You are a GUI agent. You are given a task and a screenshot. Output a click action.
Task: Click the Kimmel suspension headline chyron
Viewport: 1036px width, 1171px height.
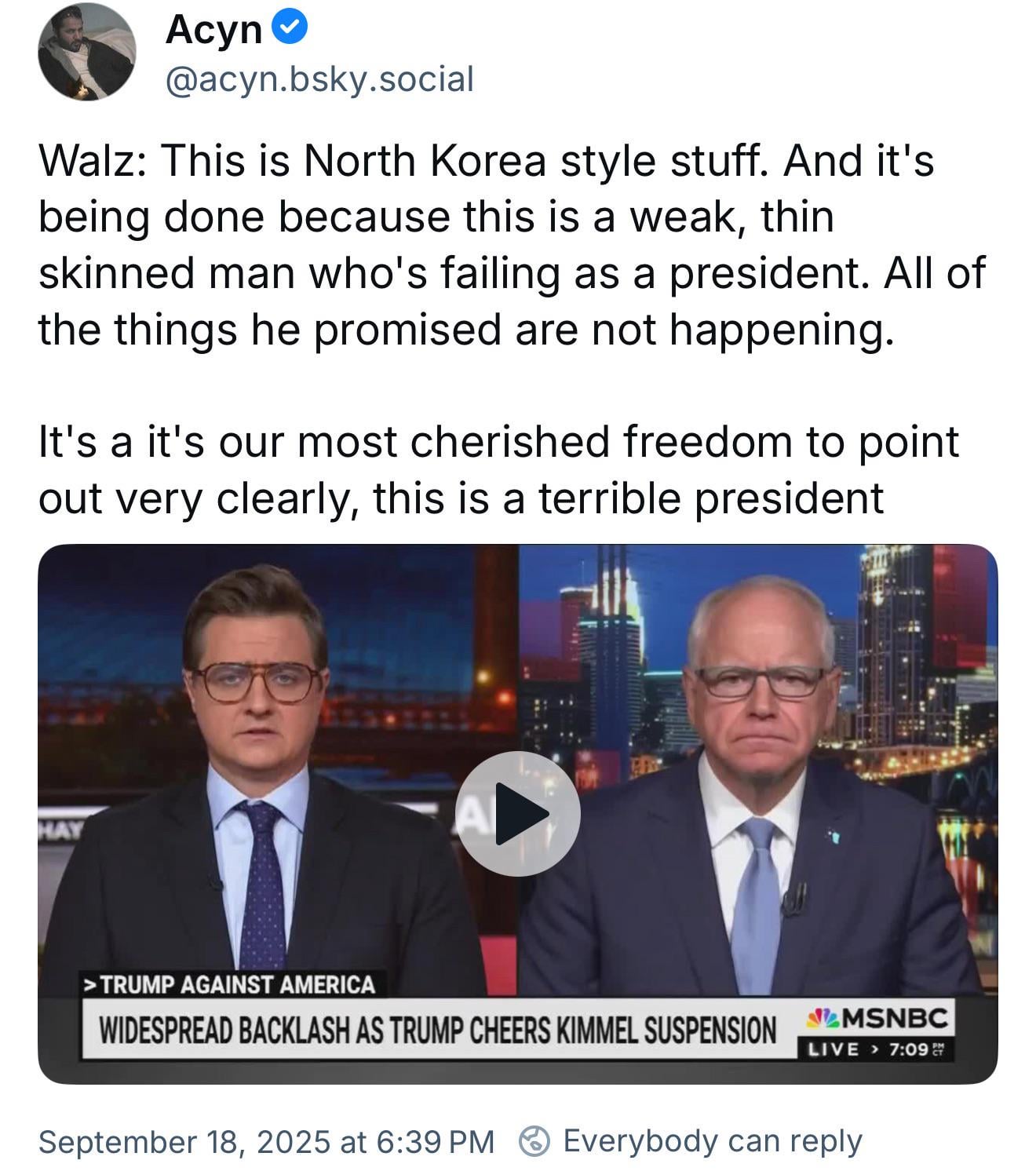pyautogui.click(x=437, y=1030)
